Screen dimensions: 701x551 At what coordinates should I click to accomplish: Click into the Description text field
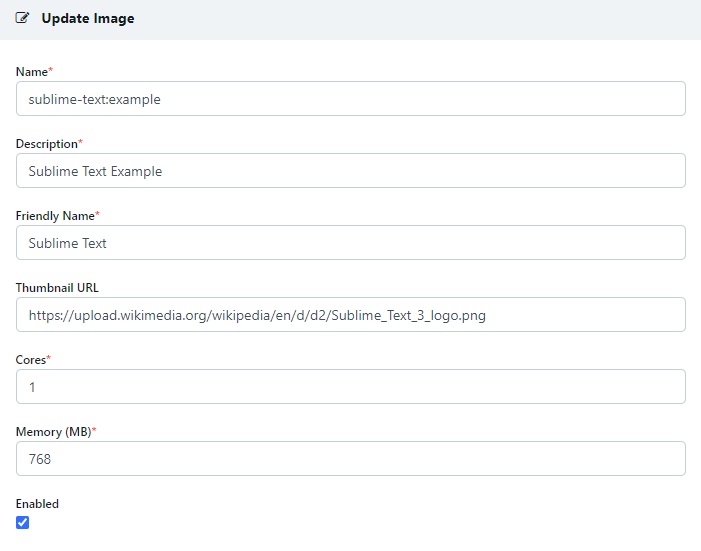point(350,171)
